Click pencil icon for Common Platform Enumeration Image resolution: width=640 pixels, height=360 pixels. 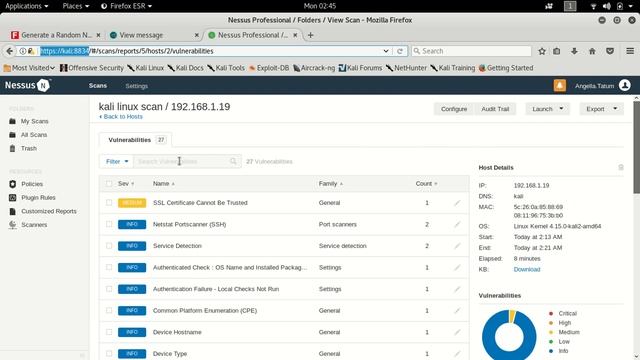pyautogui.click(x=457, y=311)
